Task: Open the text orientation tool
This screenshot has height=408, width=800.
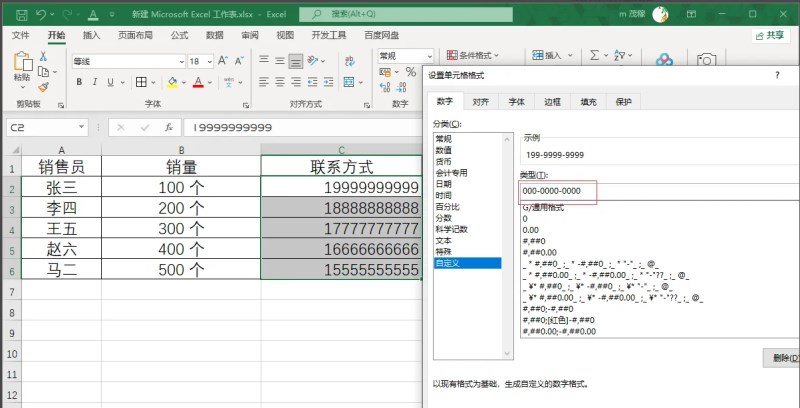Action: pos(313,61)
